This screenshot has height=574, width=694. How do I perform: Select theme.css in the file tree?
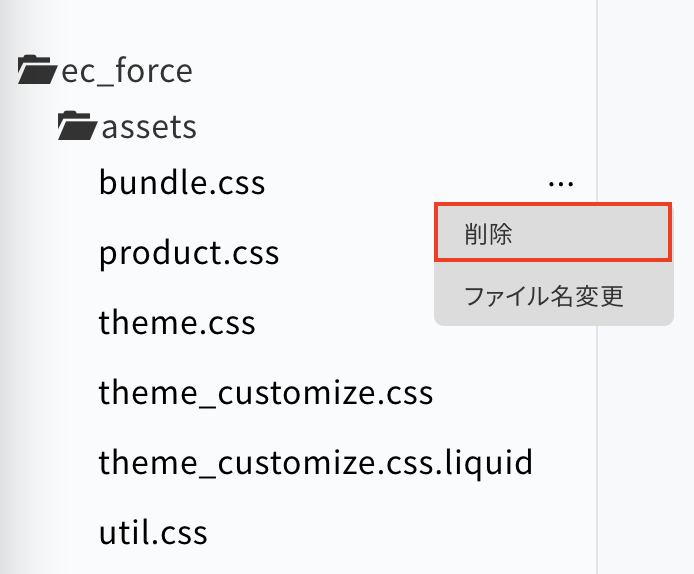[177, 322]
